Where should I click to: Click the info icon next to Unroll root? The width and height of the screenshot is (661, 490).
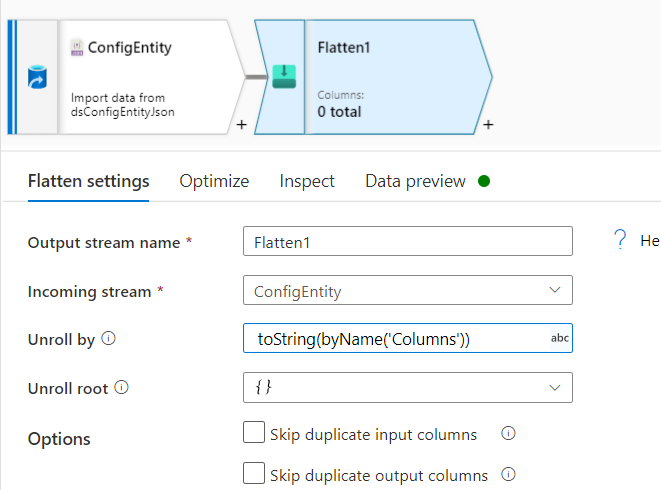pos(124,387)
